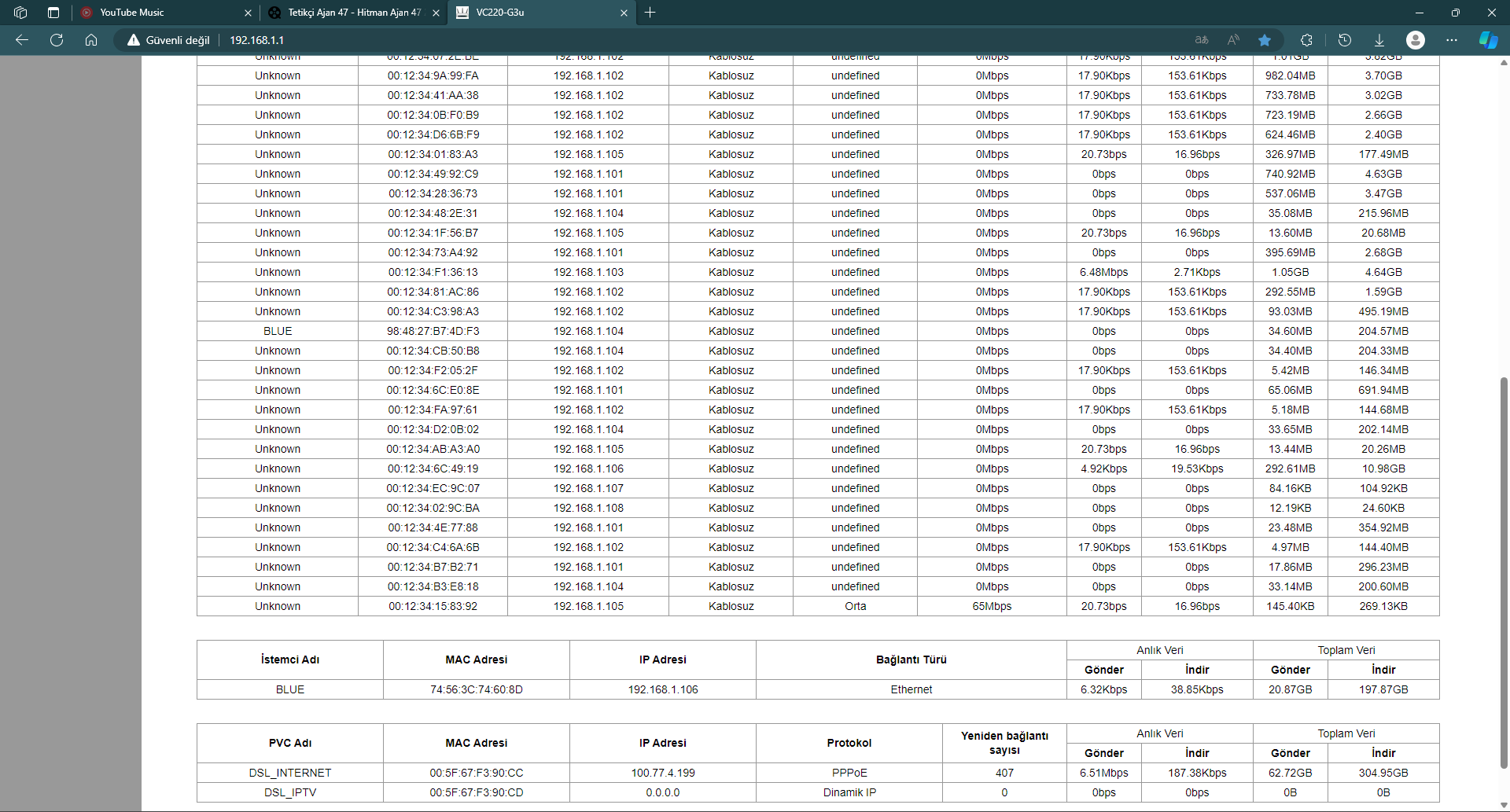Click the 'Güvenli değil' security warning
Screen dimensions: 1510x812
coord(169,40)
